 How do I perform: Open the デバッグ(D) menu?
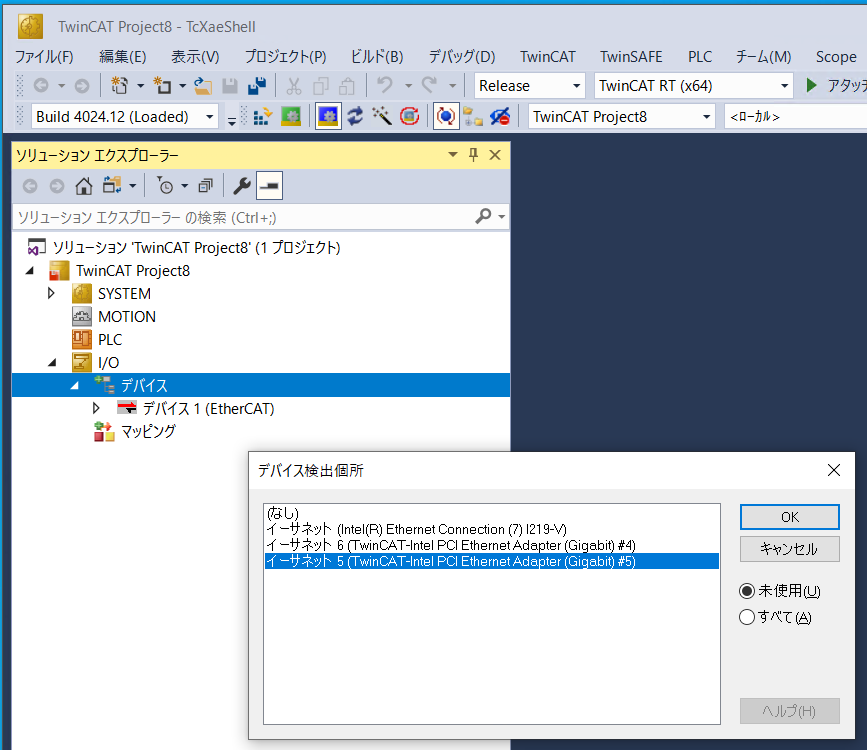(462, 56)
